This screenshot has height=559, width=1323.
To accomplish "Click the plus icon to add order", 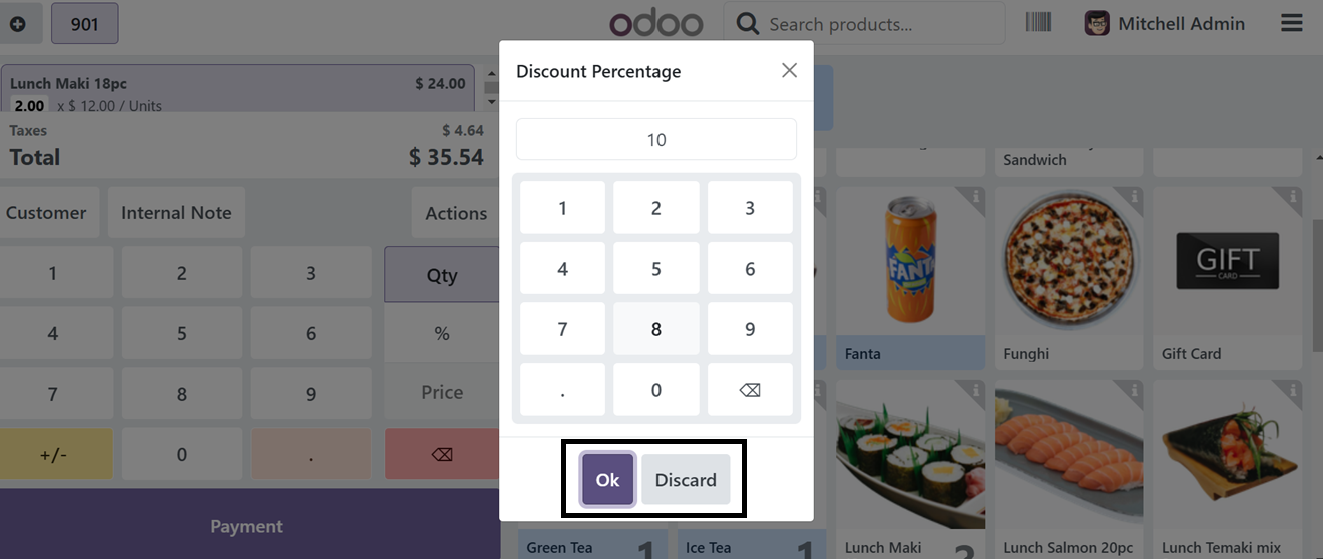I will (18, 23).
